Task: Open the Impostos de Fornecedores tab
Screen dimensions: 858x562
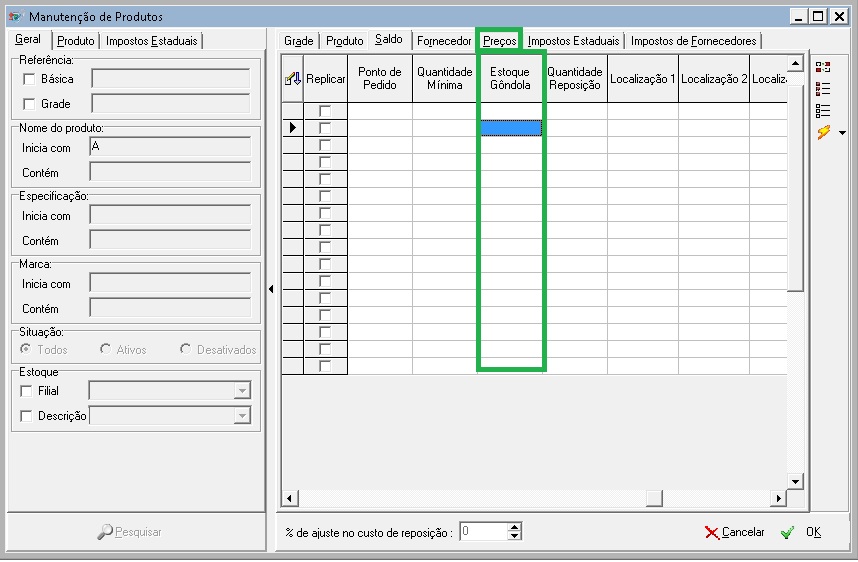Action: 693,41
